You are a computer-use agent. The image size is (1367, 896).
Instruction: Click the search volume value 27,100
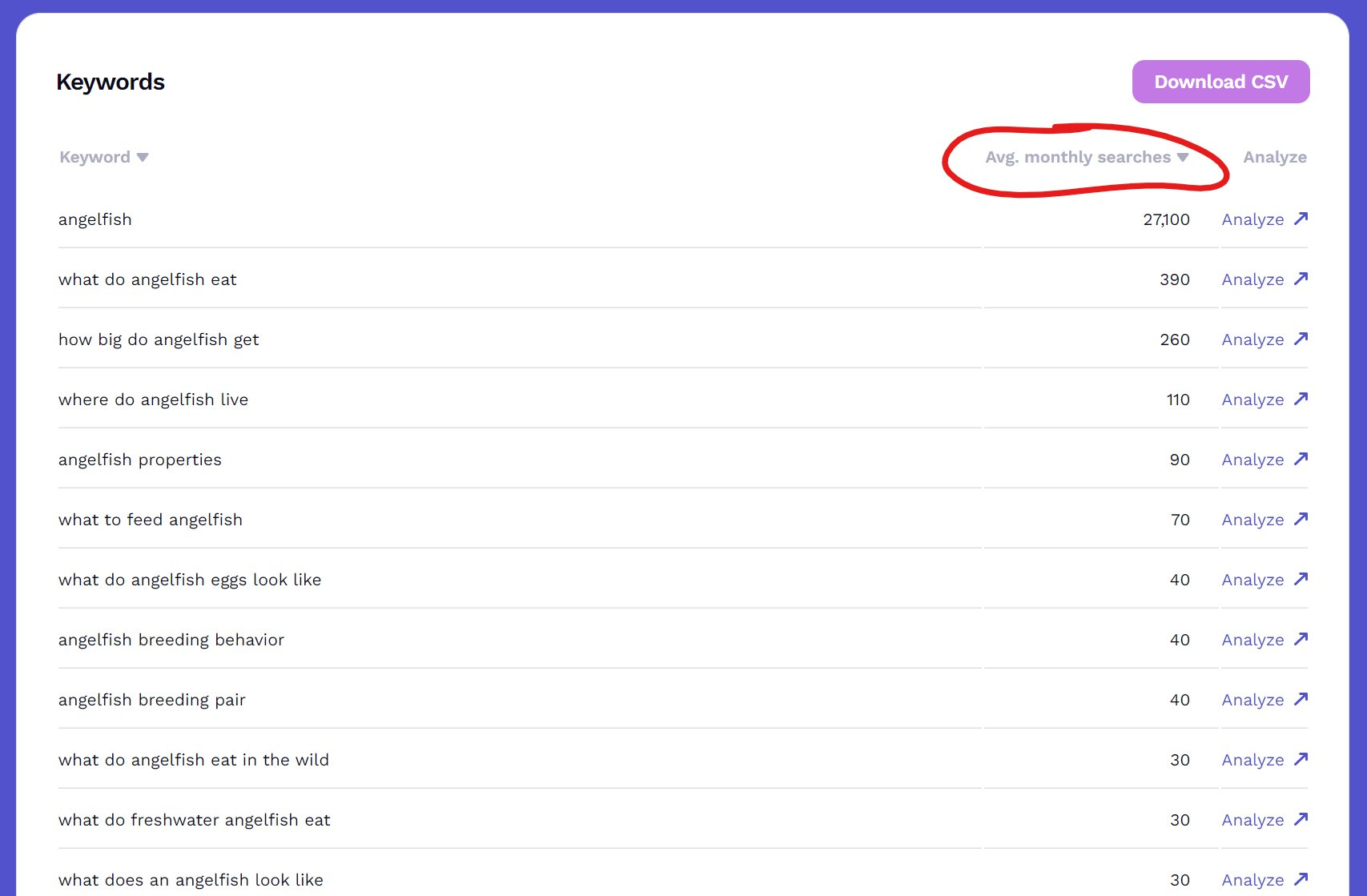click(1167, 219)
